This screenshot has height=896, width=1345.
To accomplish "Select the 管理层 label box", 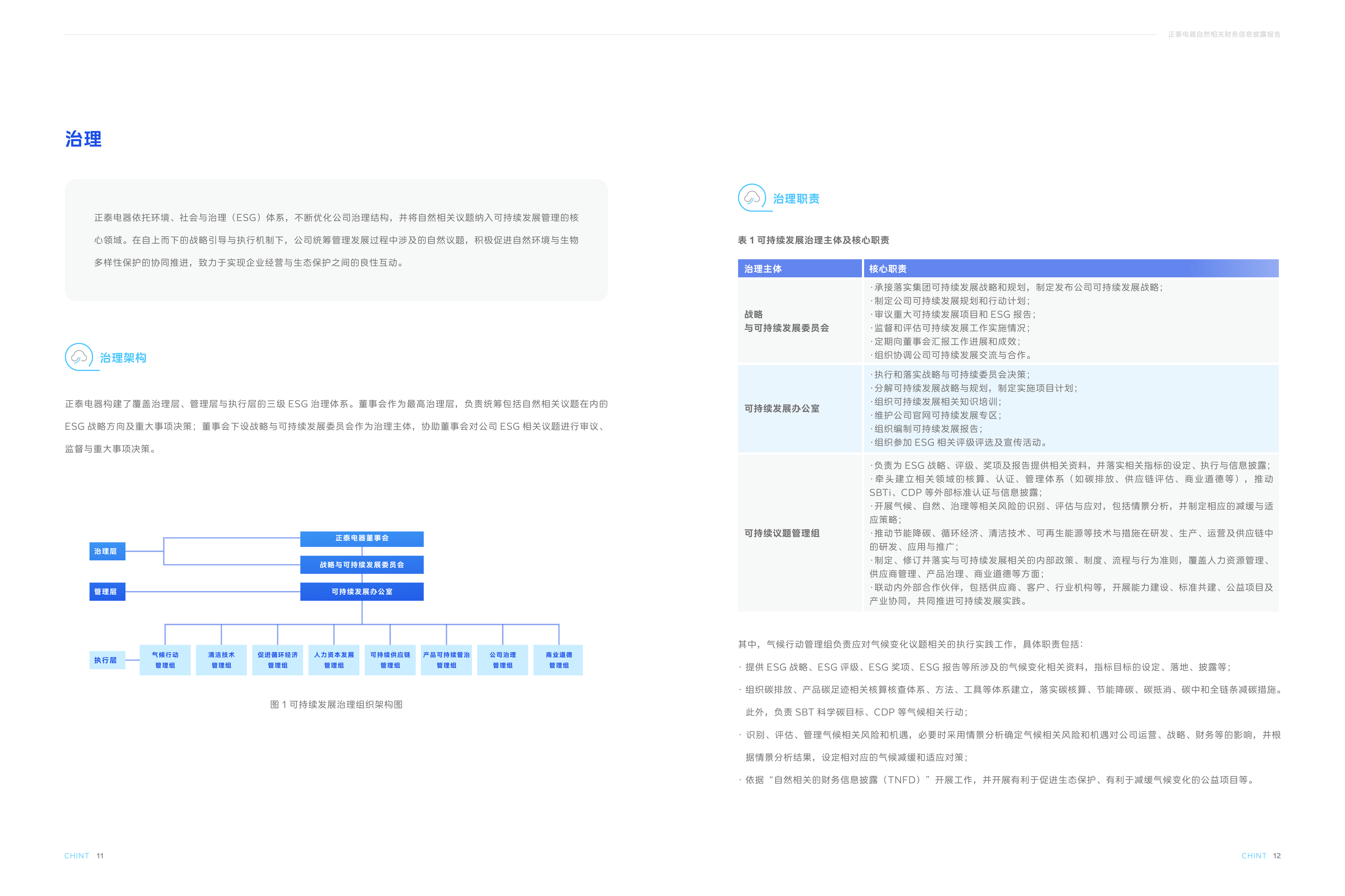I will [x=107, y=592].
